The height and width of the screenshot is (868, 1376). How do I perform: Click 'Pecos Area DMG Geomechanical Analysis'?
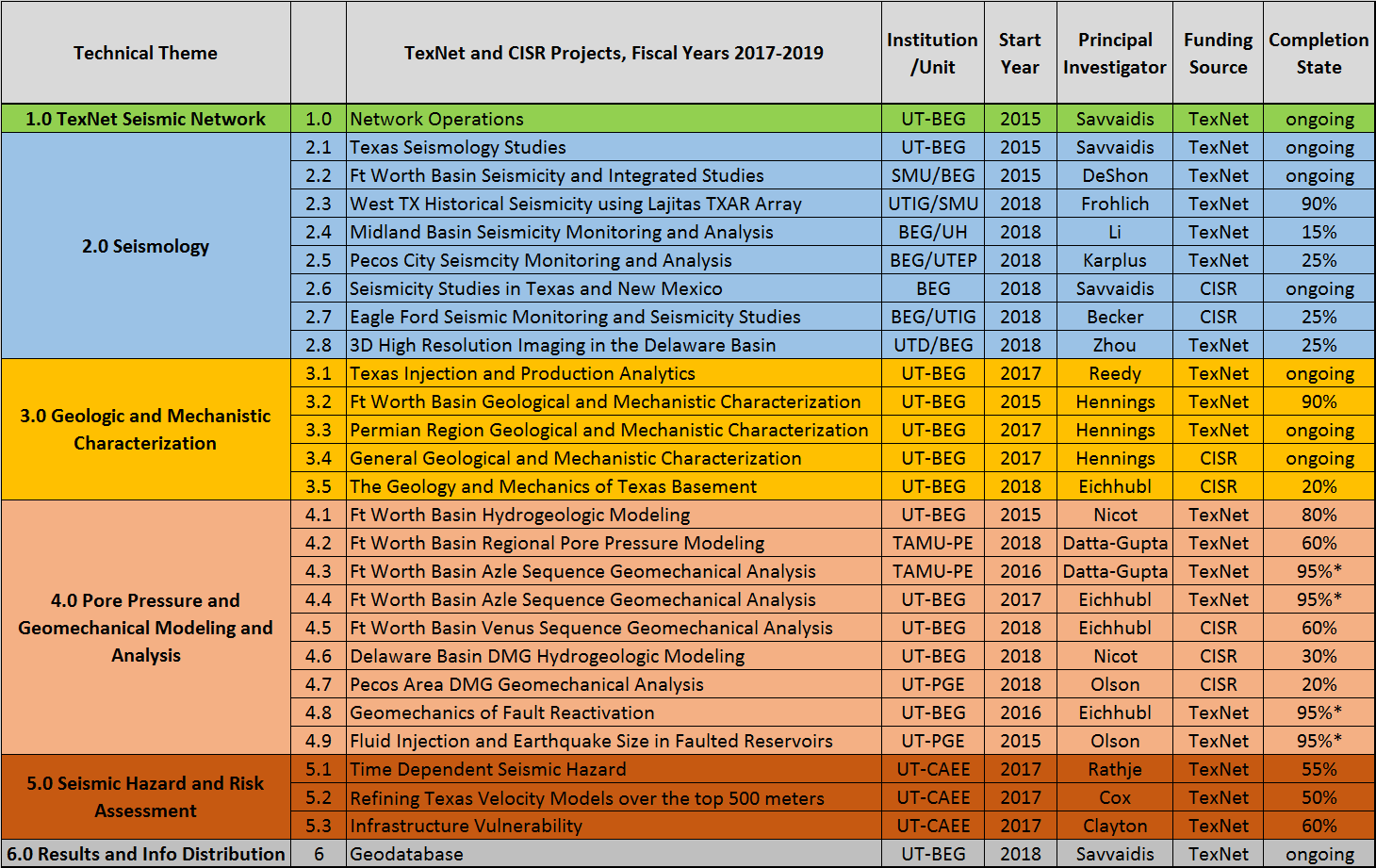coord(614,684)
